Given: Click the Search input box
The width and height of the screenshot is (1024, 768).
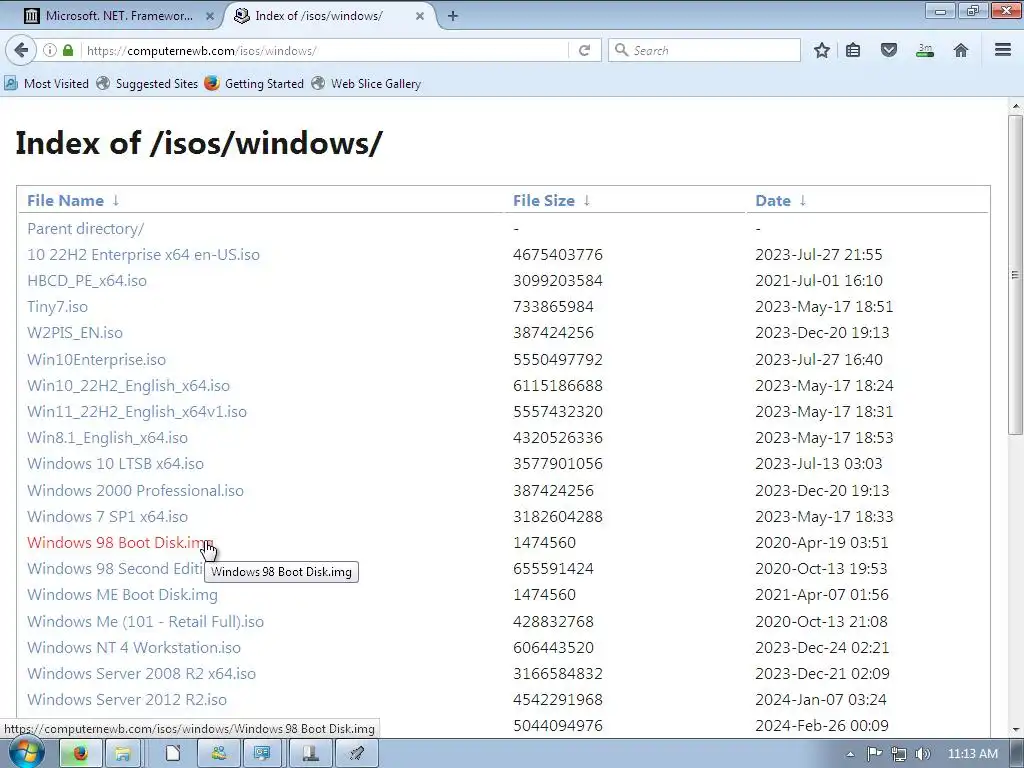Looking at the screenshot, I should [x=704, y=50].
